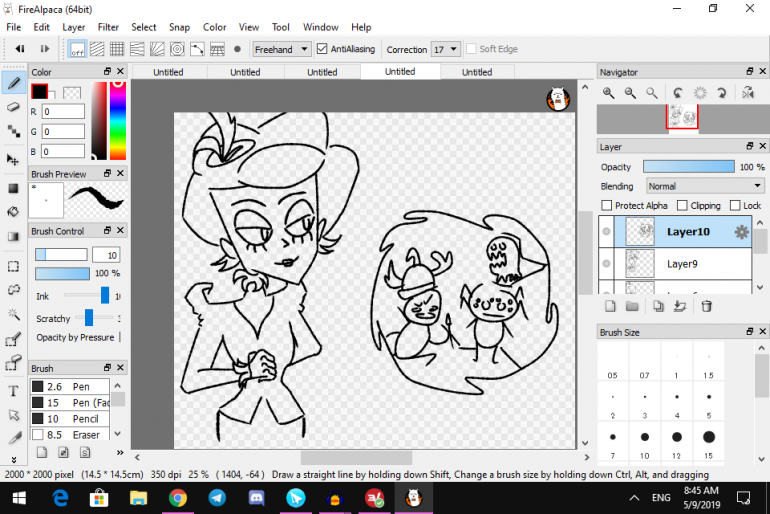Open the Correction value dropdown
Viewport: 770px width, 514px height.
pyautogui.click(x=446, y=48)
